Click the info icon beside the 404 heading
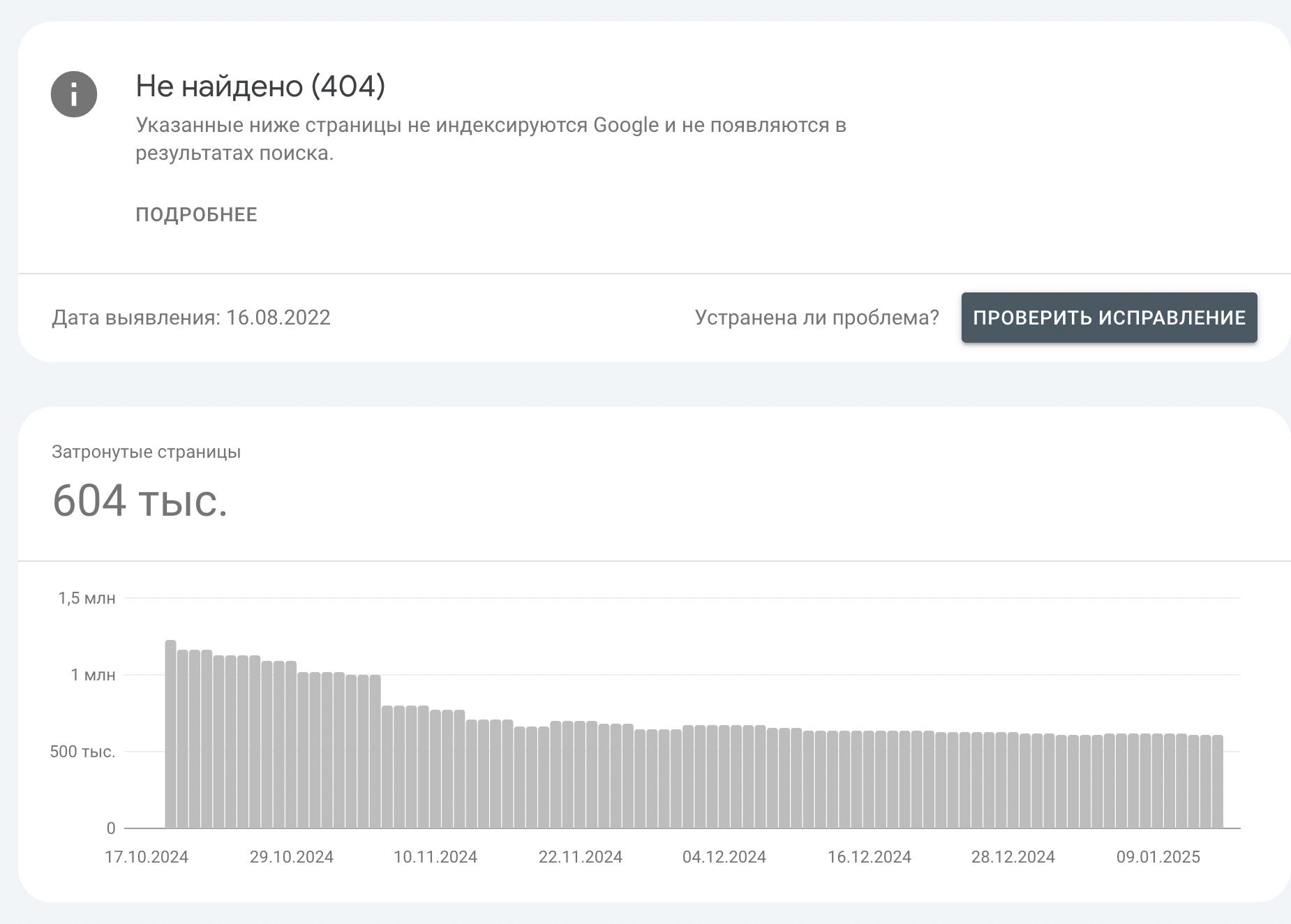Image resolution: width=1291 pixels, height=924 pixels. point(73,94)
